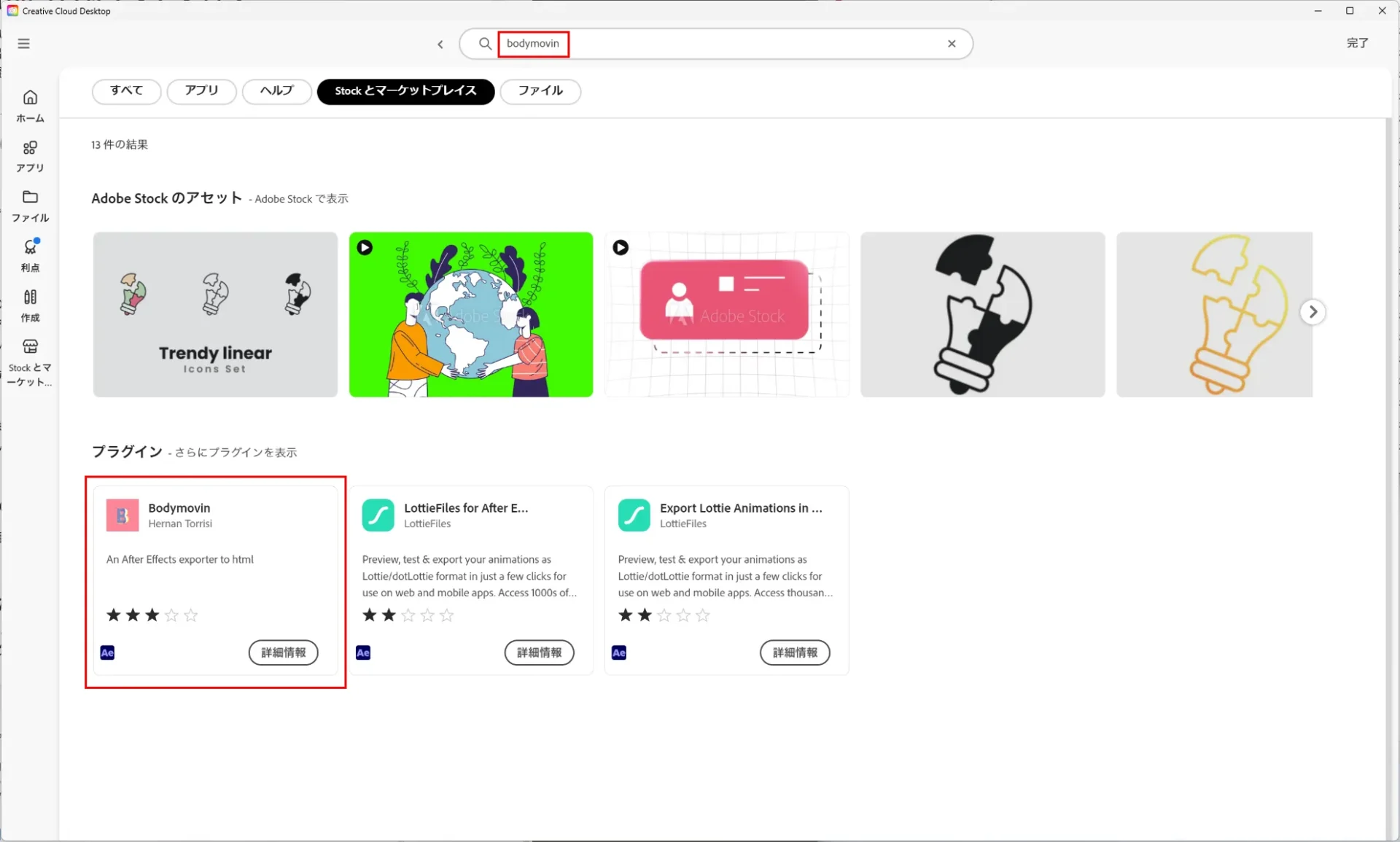Click the Bodymovin plugin icon
The width and height of the screenshot is (1400, 842).
pyautogui.click(x=122, y=515)
